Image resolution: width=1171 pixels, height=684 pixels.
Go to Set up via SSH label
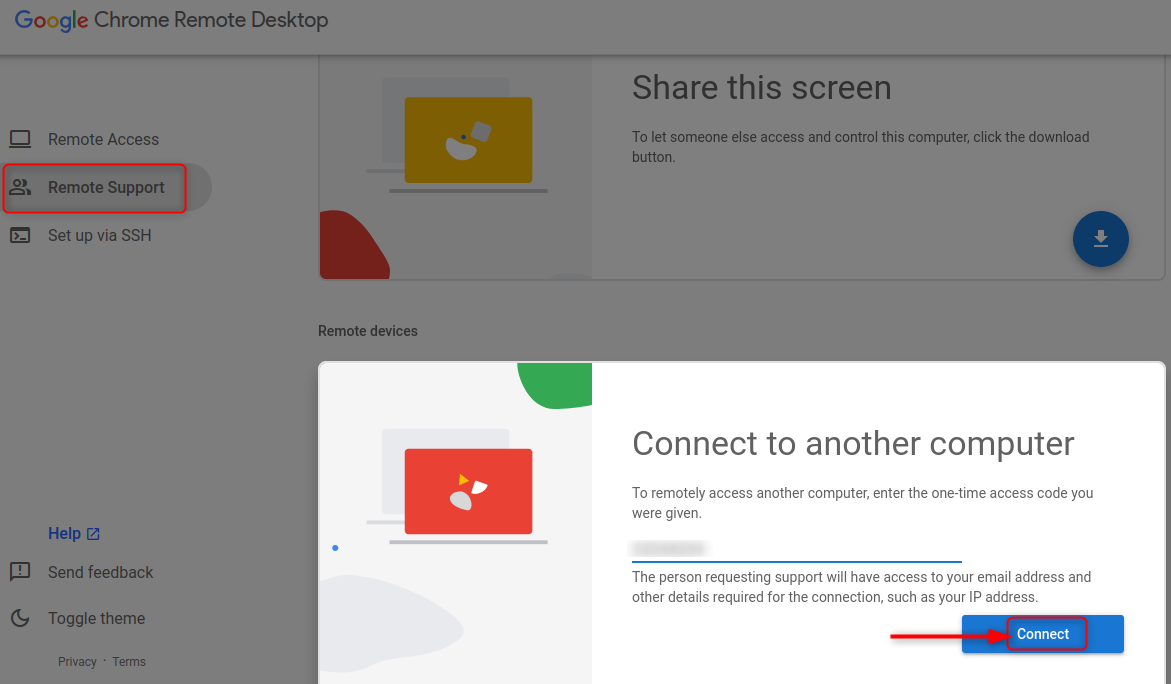click(x=99, y=235)
